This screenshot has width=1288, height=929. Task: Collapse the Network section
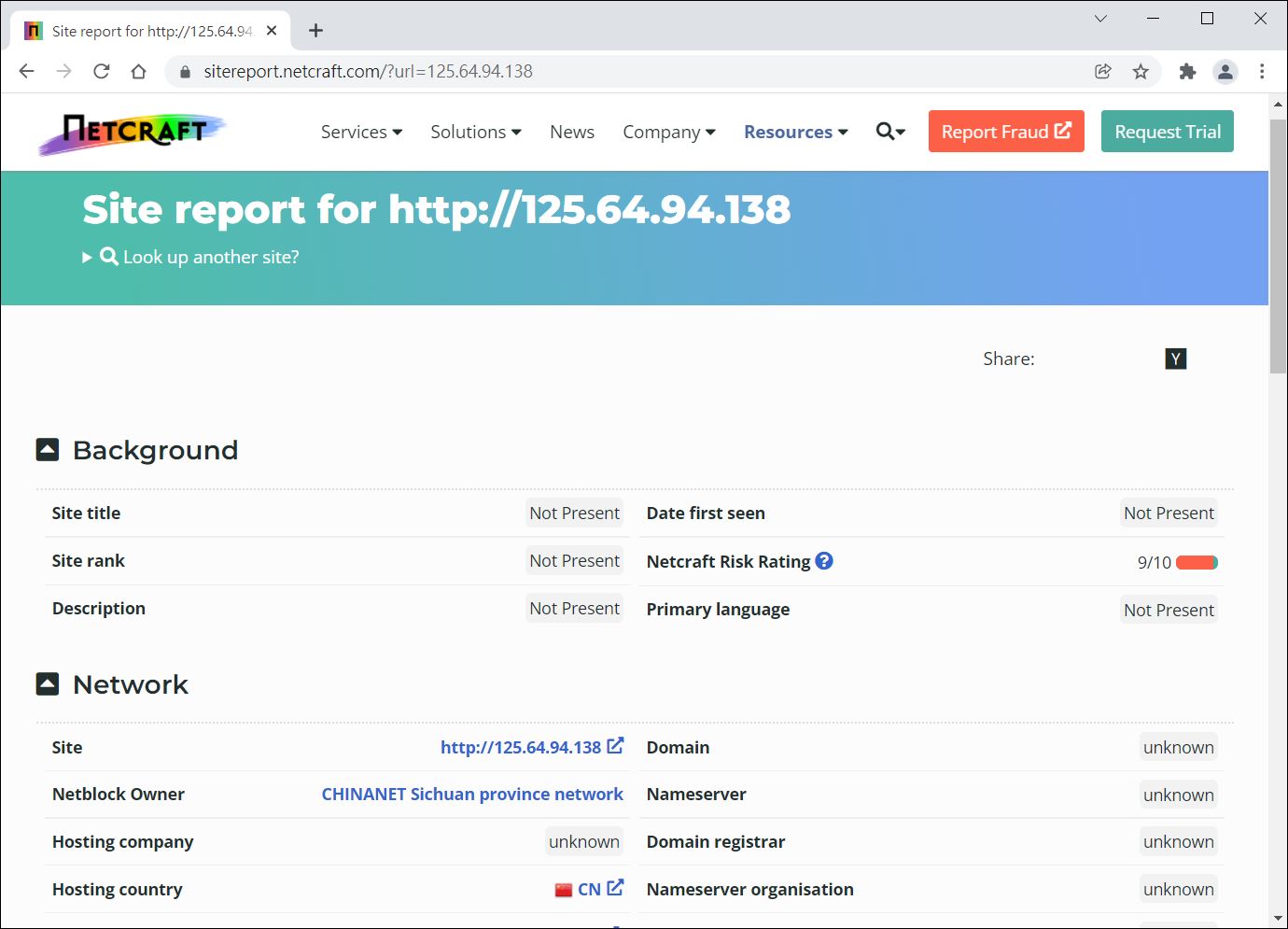pos(48,684)
